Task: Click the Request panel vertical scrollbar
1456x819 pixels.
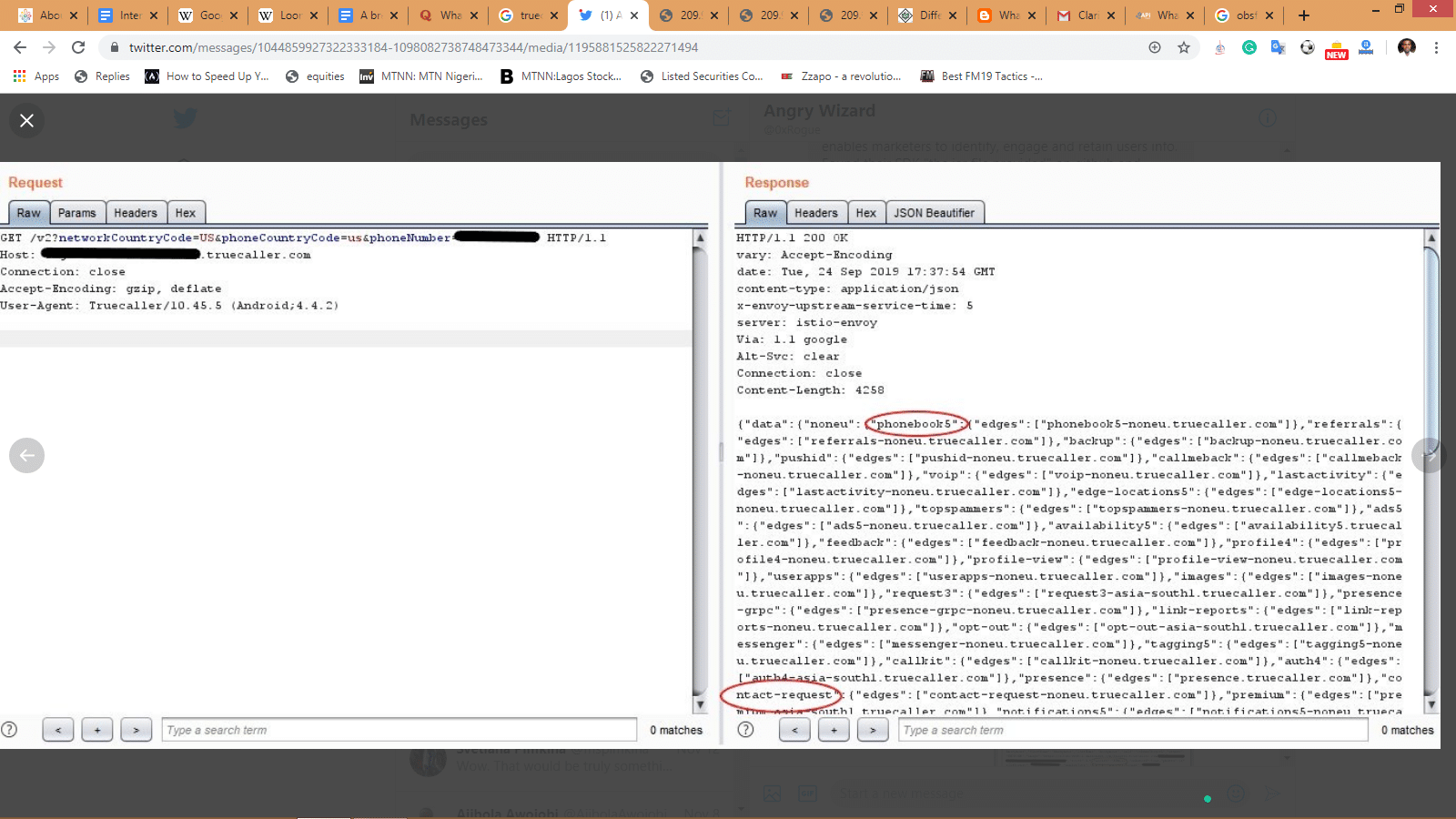Action: [x=700, y=470]
